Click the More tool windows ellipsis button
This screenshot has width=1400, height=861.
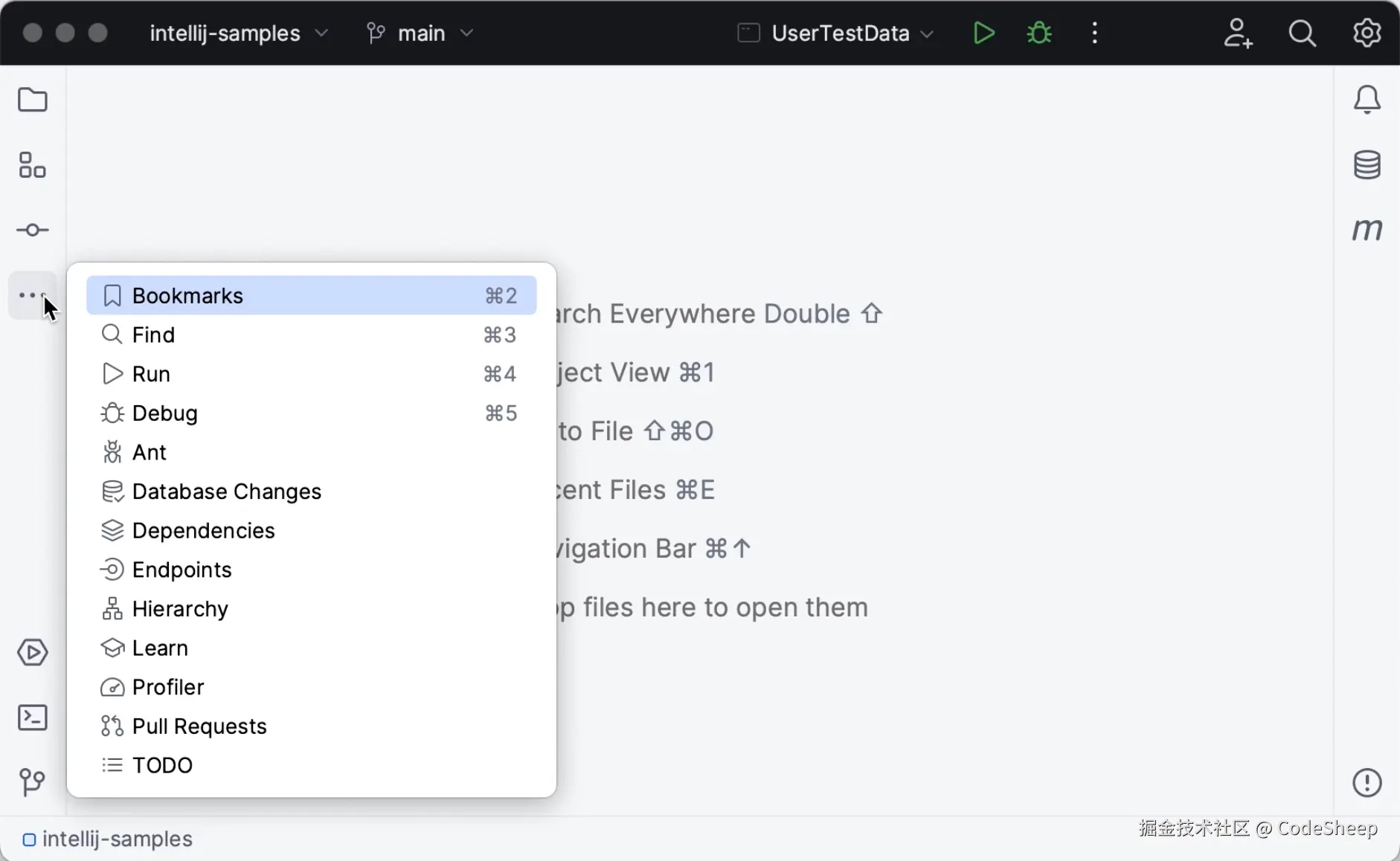pos(32,295)
